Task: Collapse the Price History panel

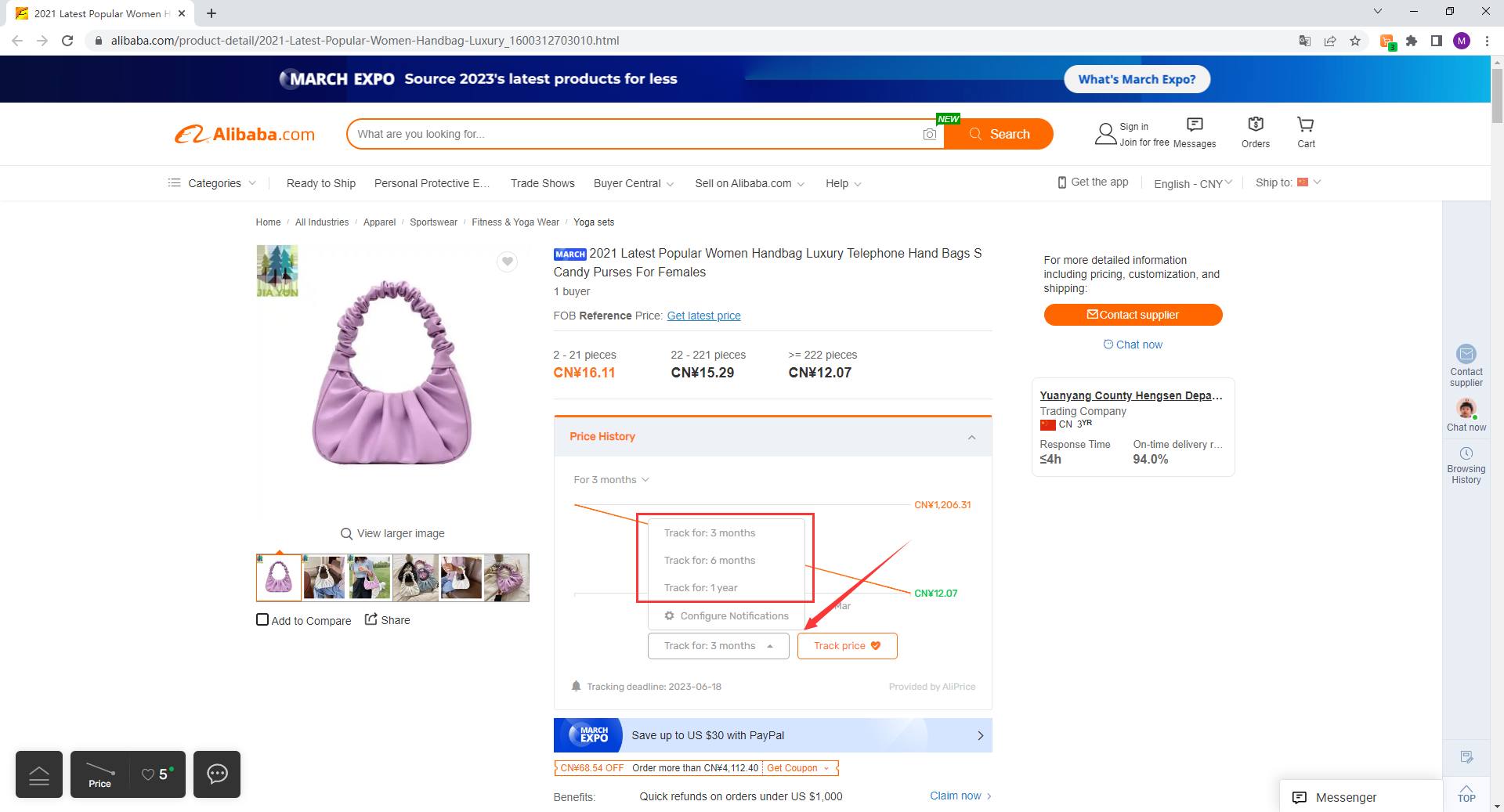Action: 971,437
